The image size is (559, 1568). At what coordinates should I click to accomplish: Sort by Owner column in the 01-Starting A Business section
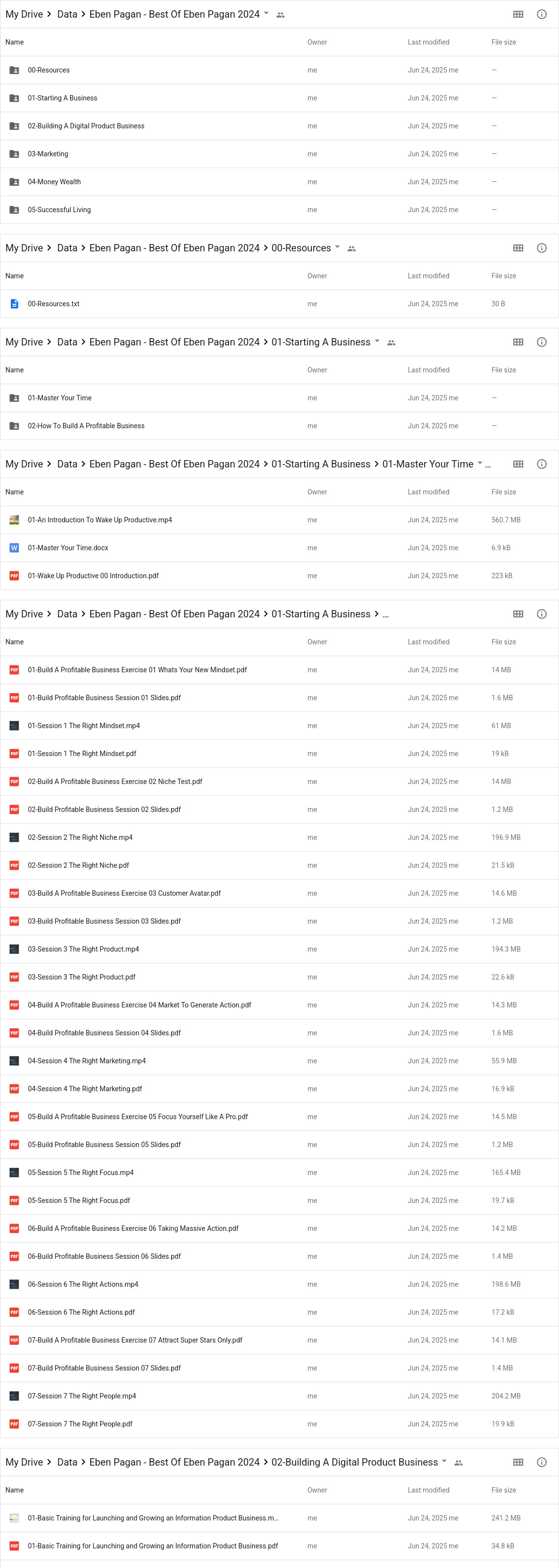click(317, 370)
